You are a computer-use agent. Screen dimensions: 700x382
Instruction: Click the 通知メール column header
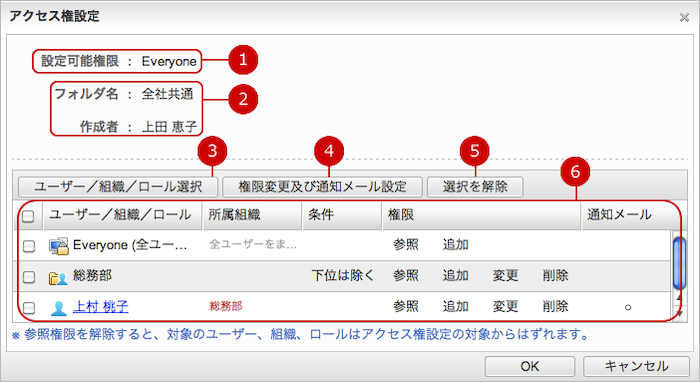click(x=627, y=215)
